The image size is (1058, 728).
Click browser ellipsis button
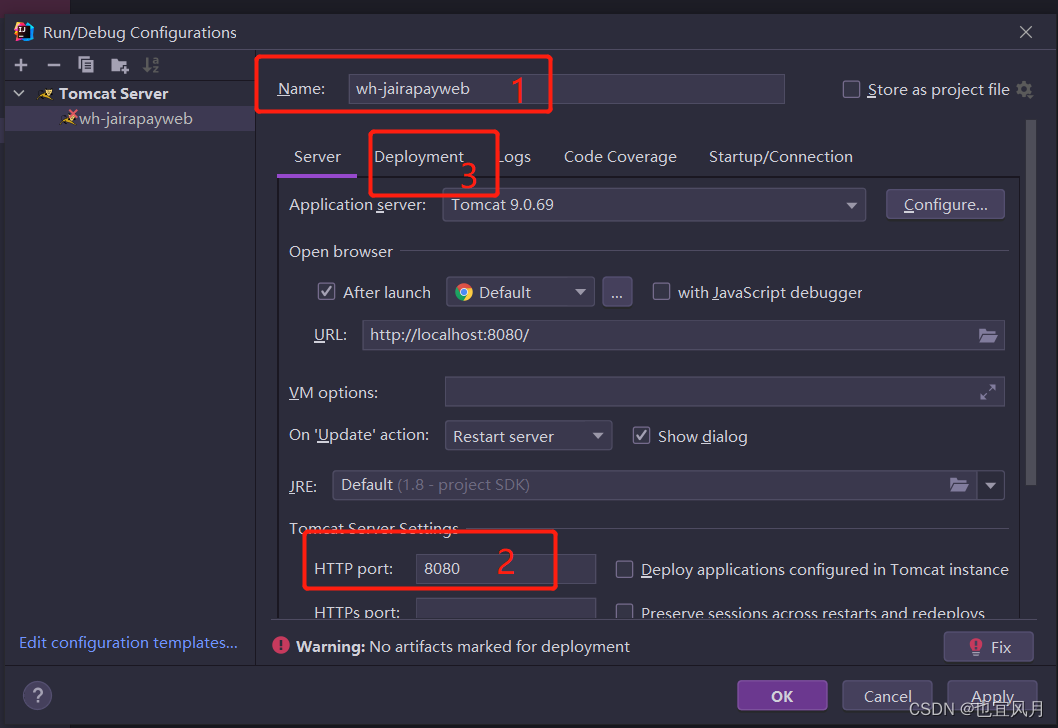[617, 292]
